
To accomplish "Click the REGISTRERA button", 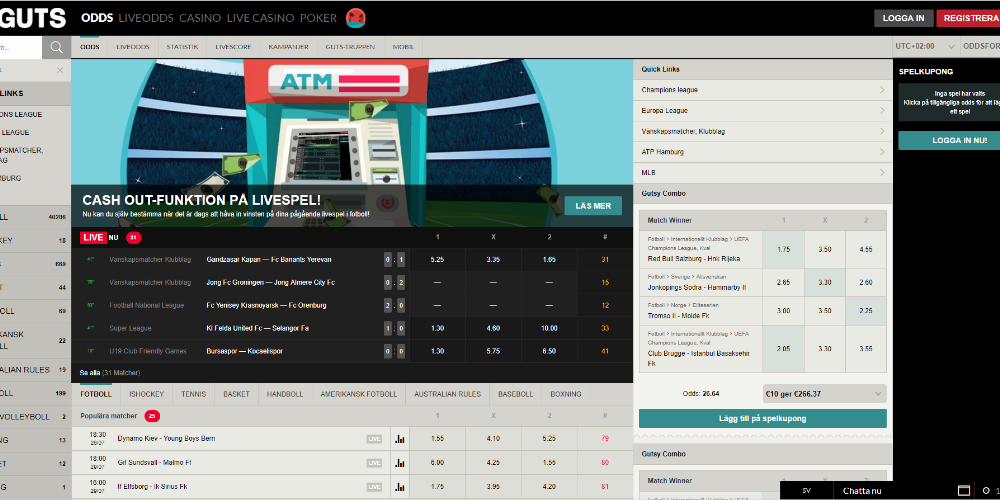I will (x=969, y=18).
